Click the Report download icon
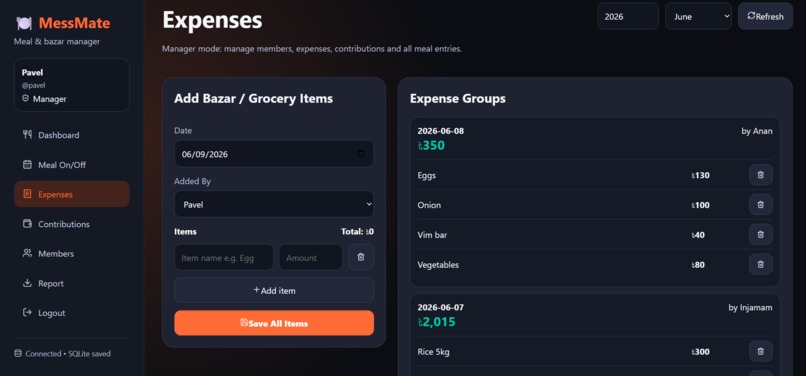Image resolution: width=806 pixels, height=376 pixels. [x=27, y=283]
